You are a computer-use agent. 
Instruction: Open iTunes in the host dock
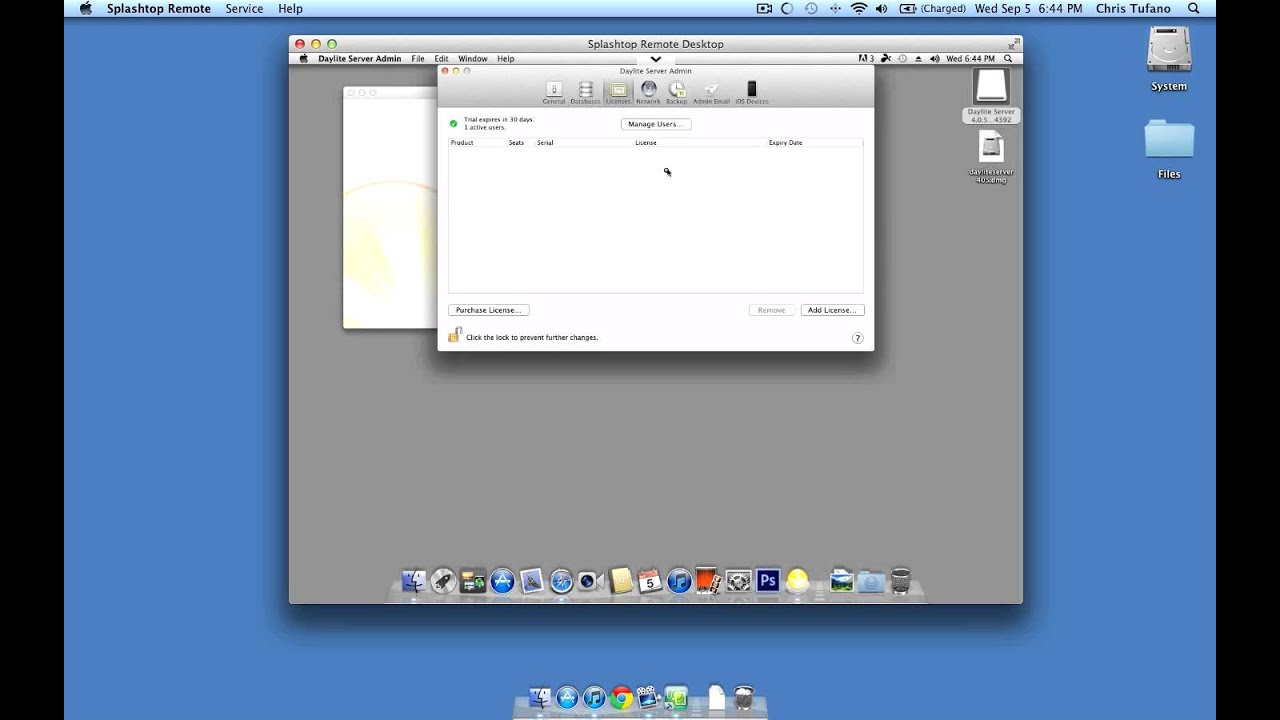[594, 698]
